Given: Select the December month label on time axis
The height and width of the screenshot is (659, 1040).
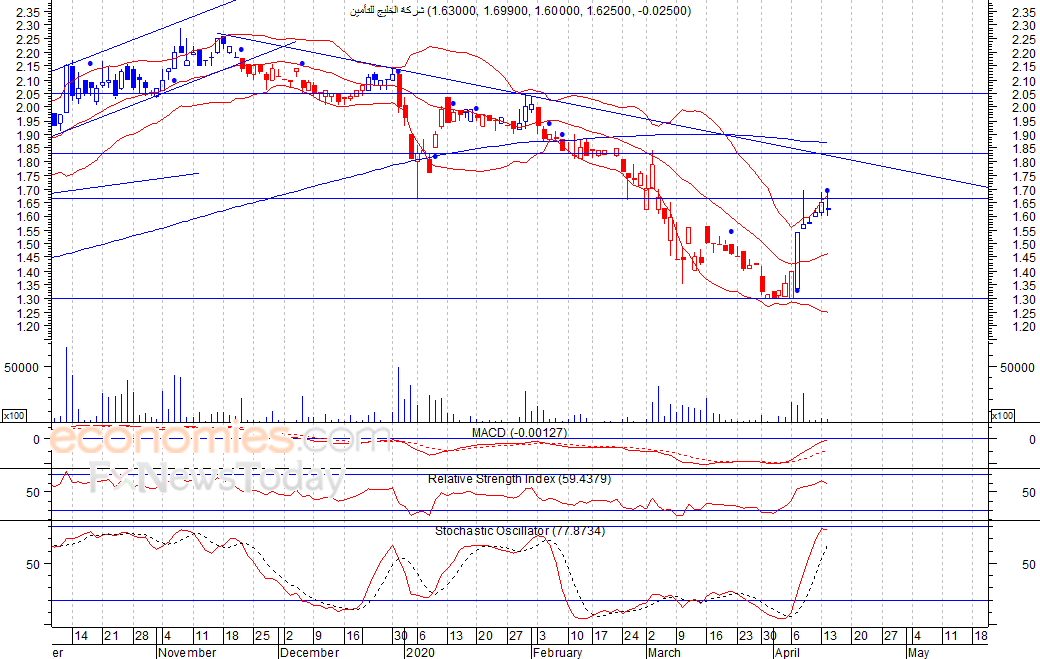Looking at the screenshot, I should 310,652.
